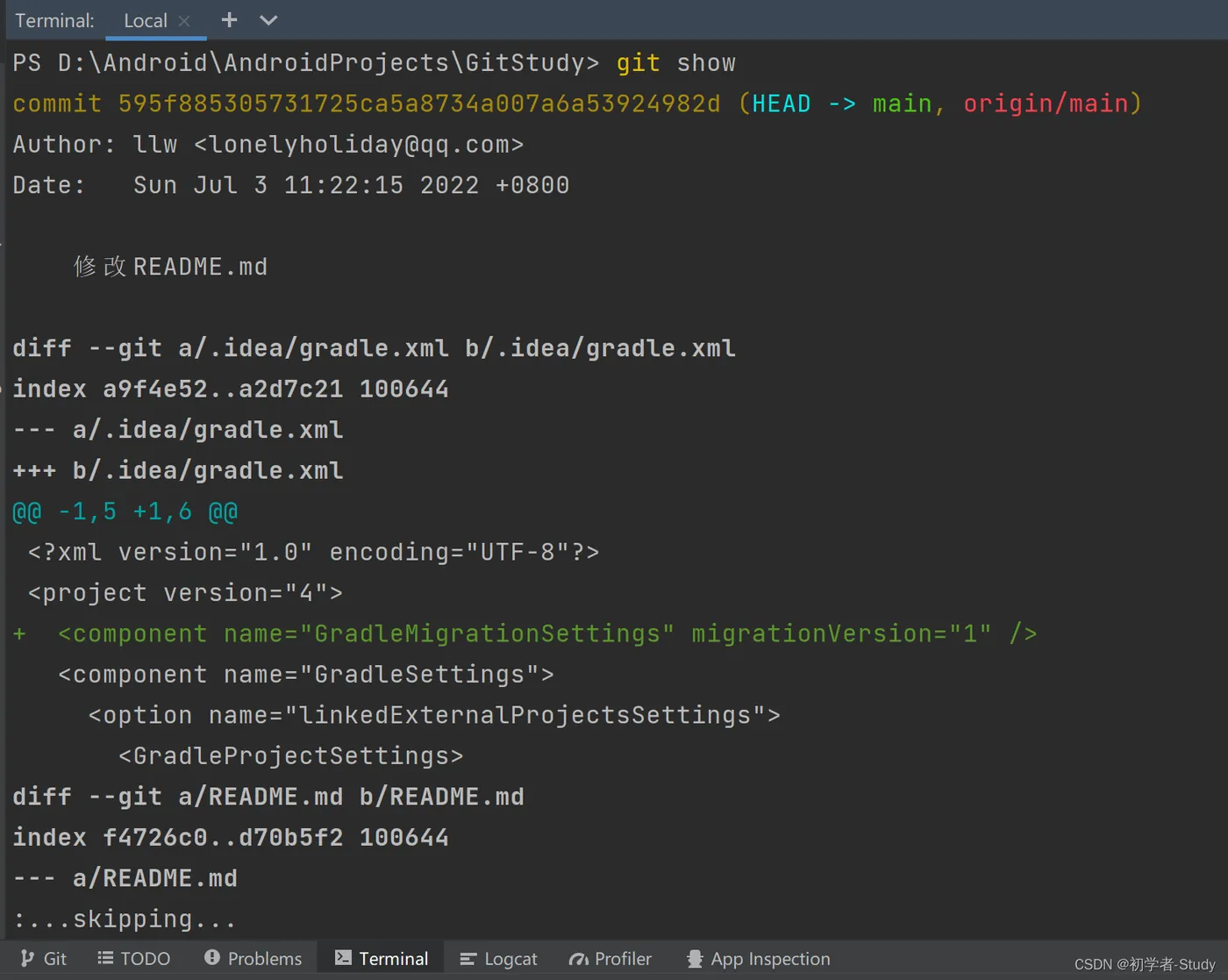Click the 'git show' command text

(x=675, y=63)
